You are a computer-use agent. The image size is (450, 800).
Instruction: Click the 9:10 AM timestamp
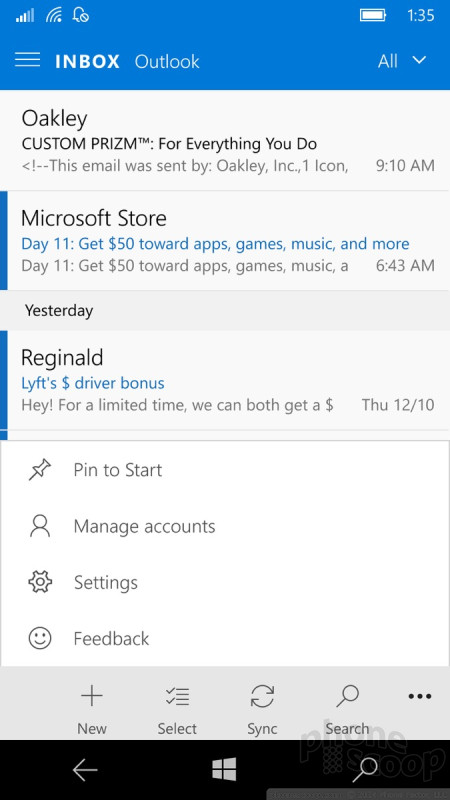point(405,166)
